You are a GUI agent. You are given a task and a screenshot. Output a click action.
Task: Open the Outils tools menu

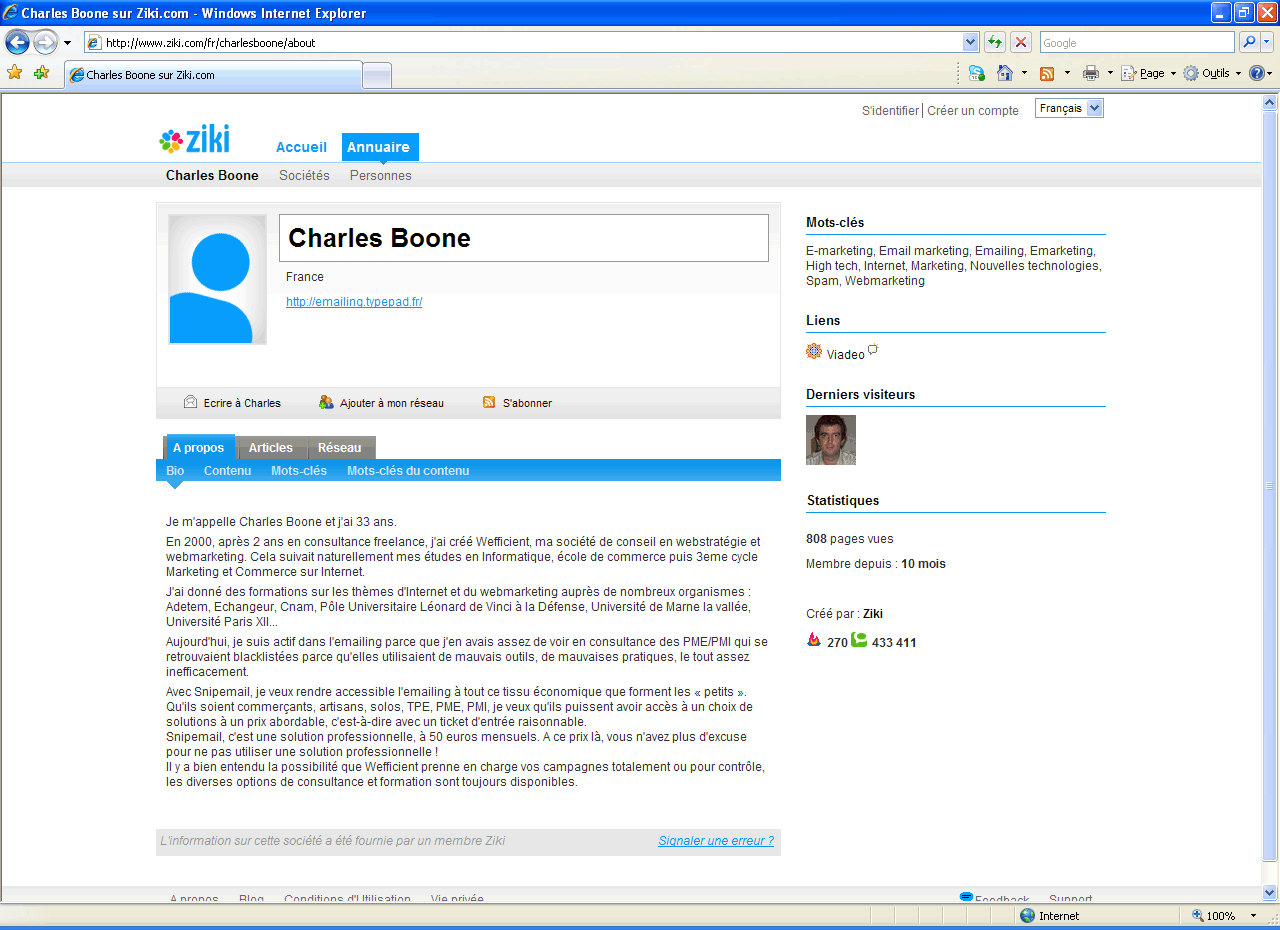click(x=1212, y=73)
